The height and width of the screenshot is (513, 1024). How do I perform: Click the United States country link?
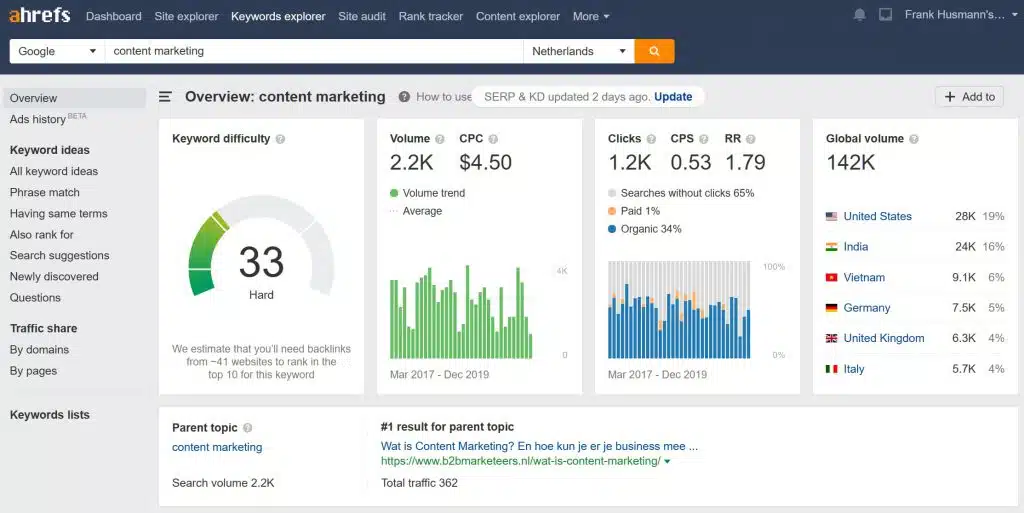coord(877,216)
